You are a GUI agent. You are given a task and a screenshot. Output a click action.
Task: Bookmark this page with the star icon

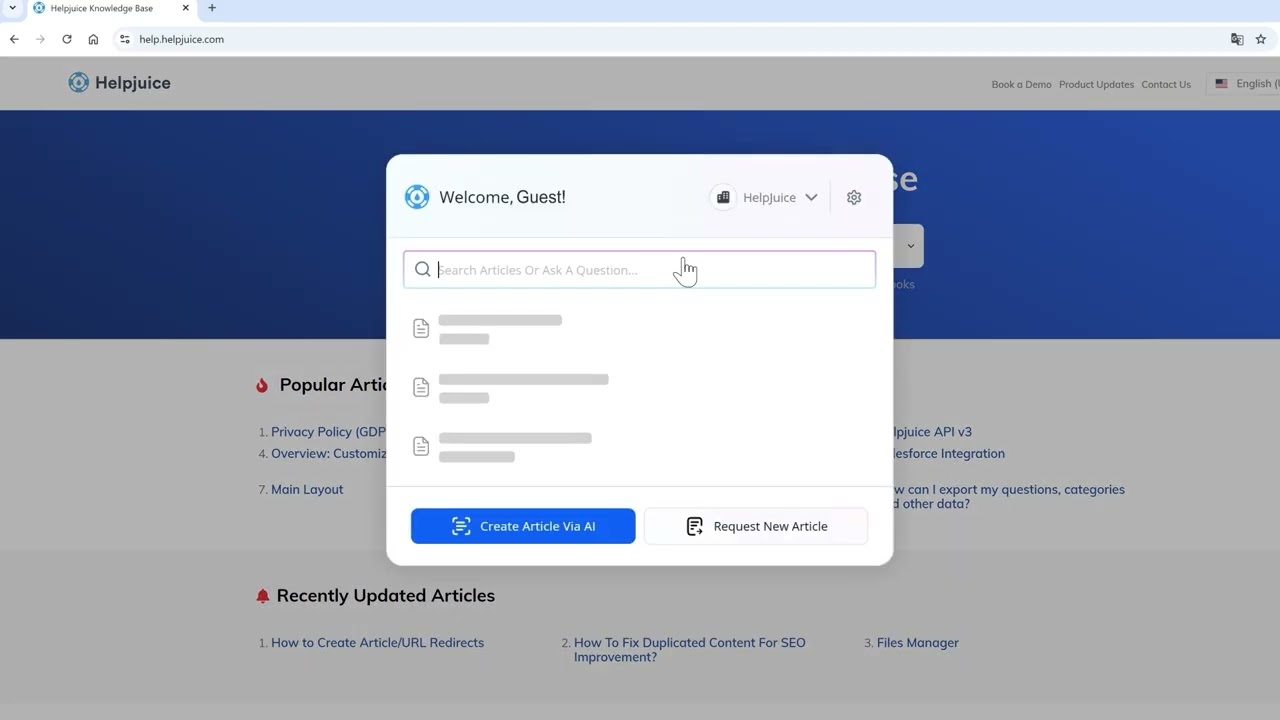[1261, 39]
